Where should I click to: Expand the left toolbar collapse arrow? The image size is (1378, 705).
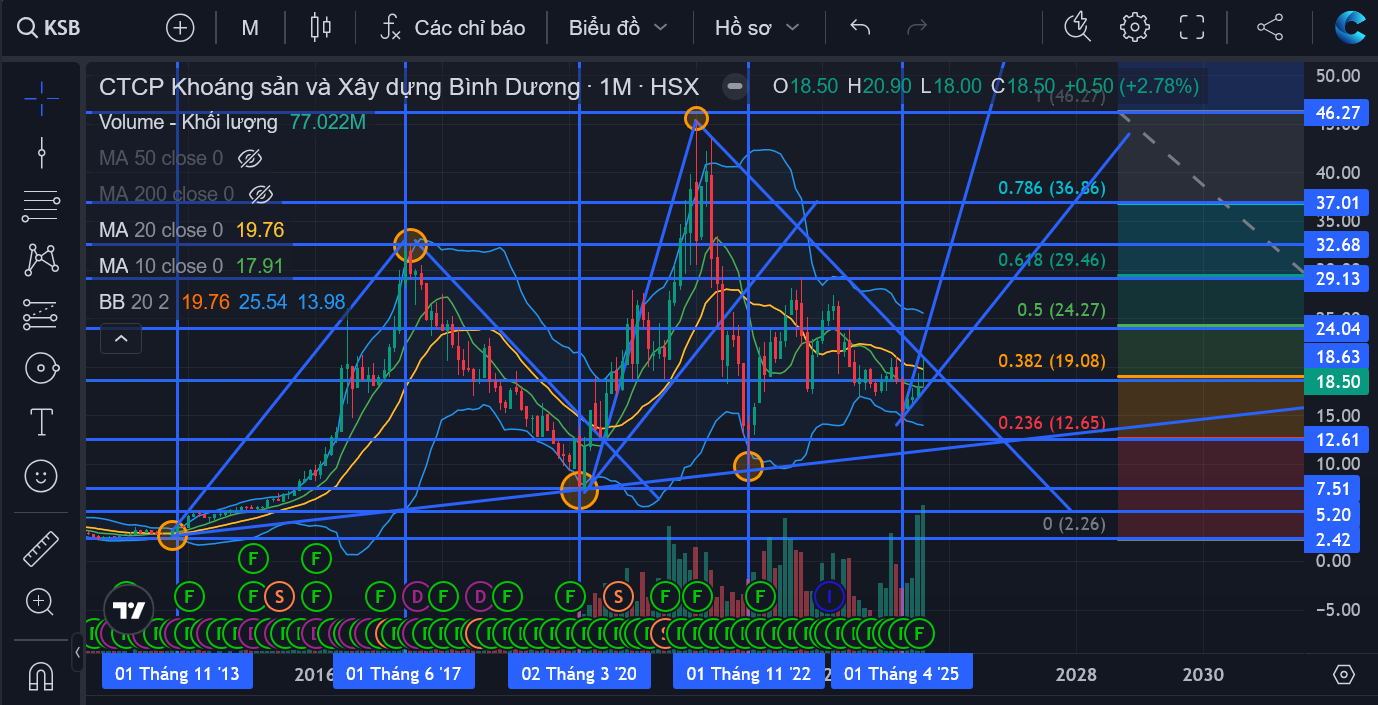pos(77,654)
